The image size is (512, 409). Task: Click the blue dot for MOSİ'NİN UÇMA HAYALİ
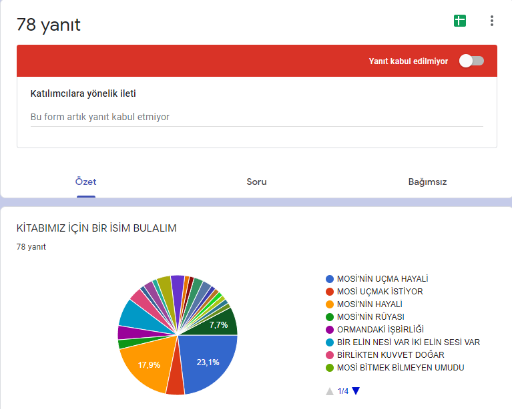[x=330, y=279]
